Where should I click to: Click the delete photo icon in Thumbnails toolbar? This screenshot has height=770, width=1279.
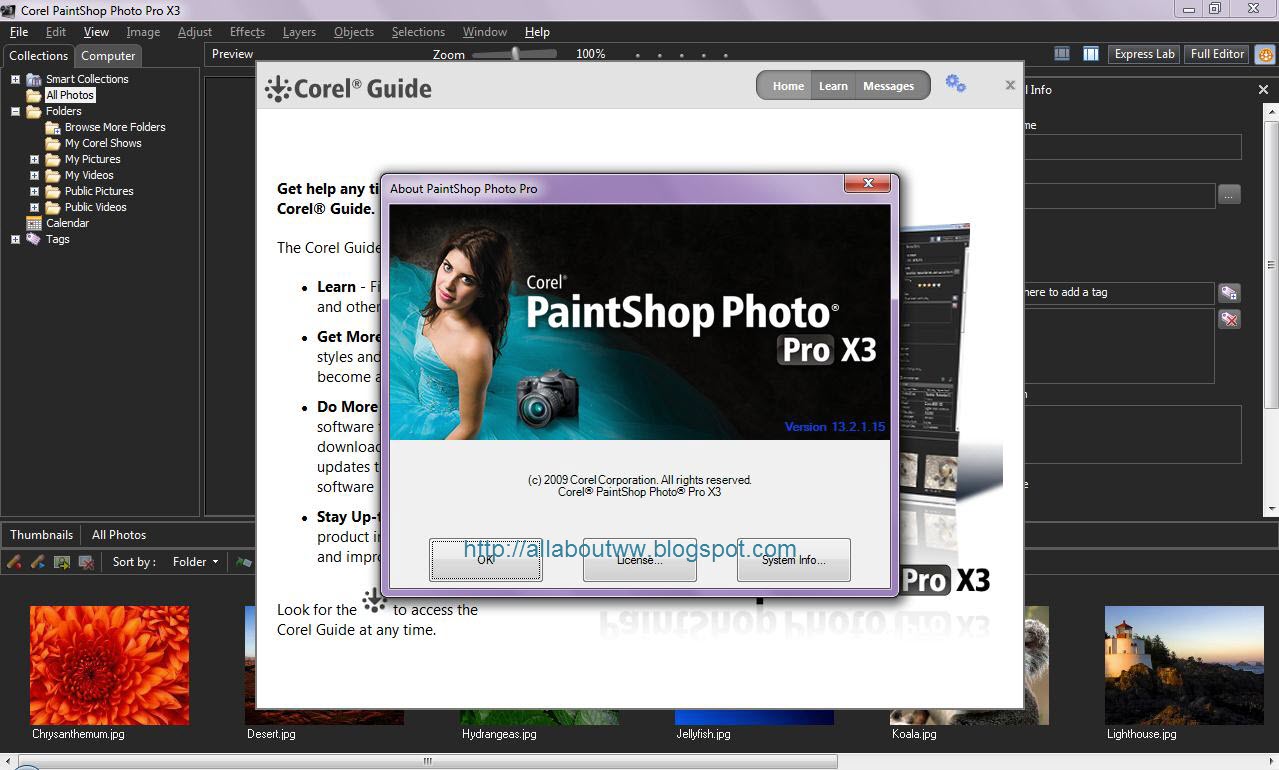(x=86, y=562)
